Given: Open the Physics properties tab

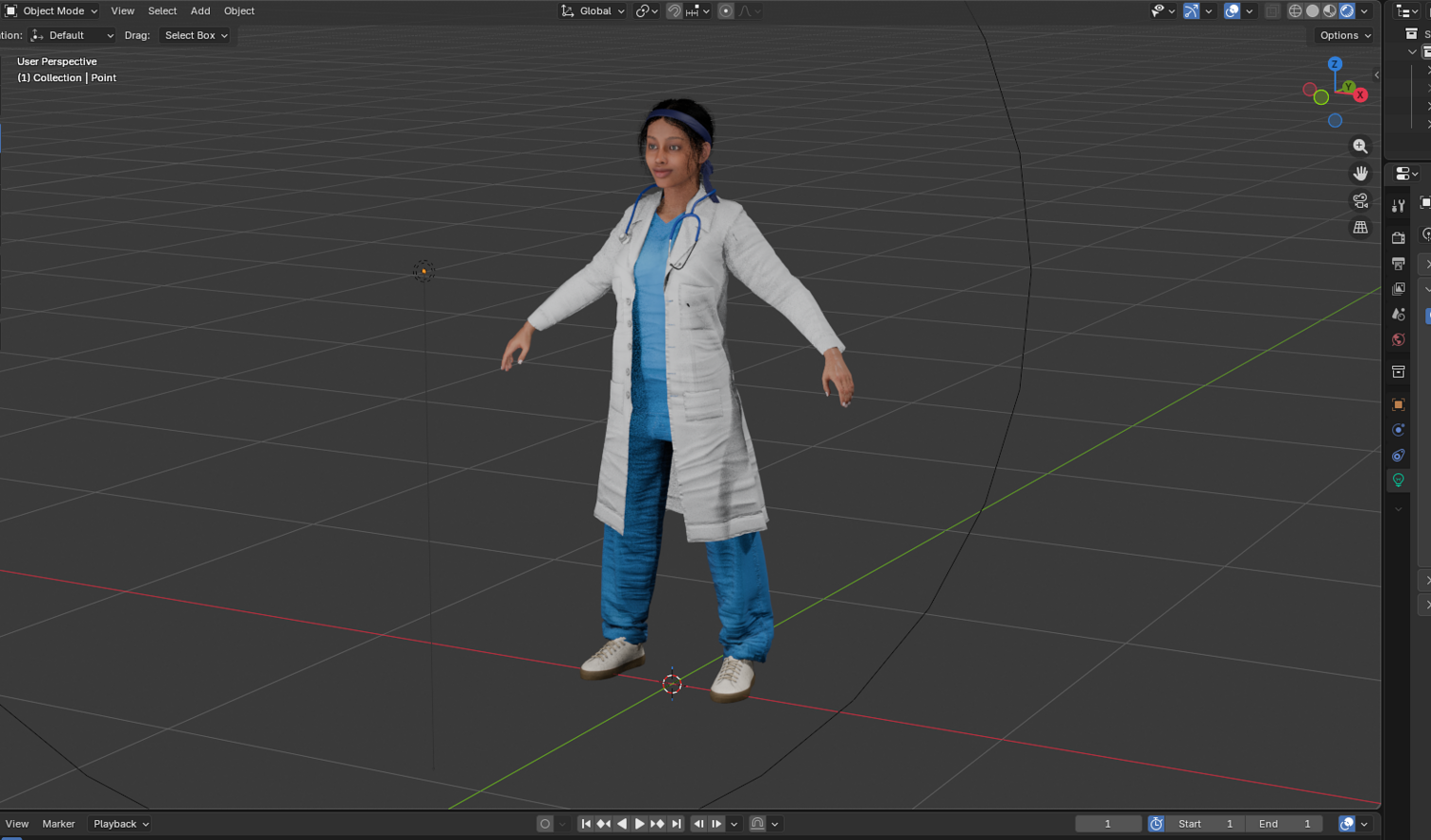Looking at the screenshot, I should pyautogui.click(x=1399, y=430).
